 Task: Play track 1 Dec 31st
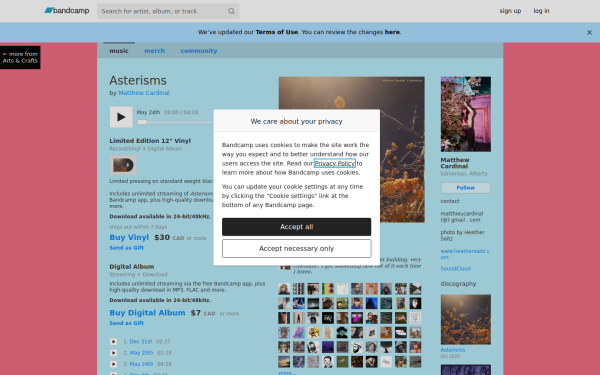click(113, 341)
